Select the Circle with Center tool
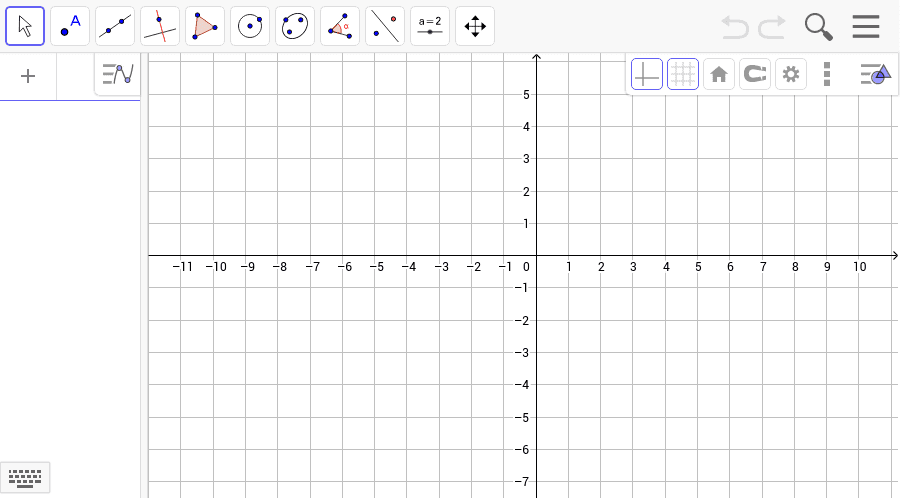This screenshot has width=900, height=500. (250, 26)
